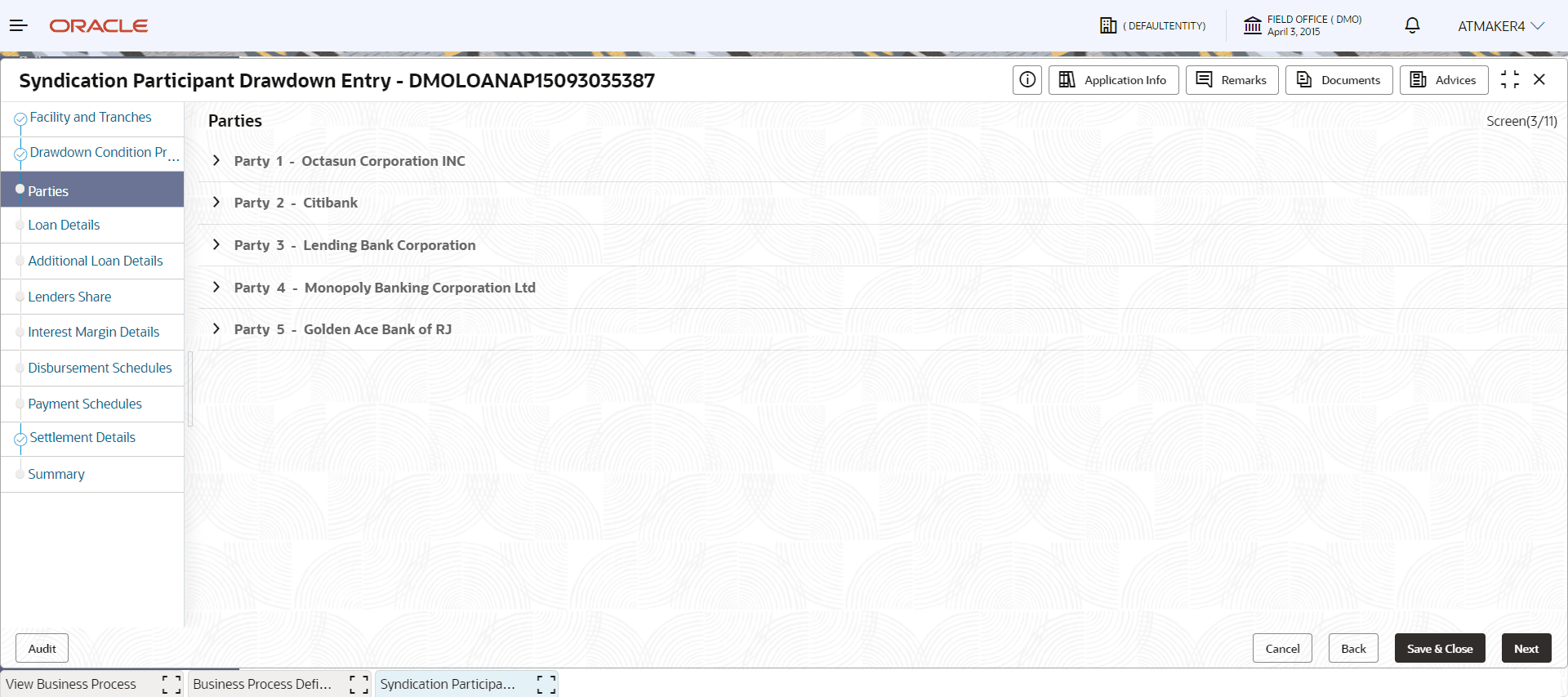Click the Back button
The width and height of the screenshot is (1568, 697).
click(x=1353, y=649)
